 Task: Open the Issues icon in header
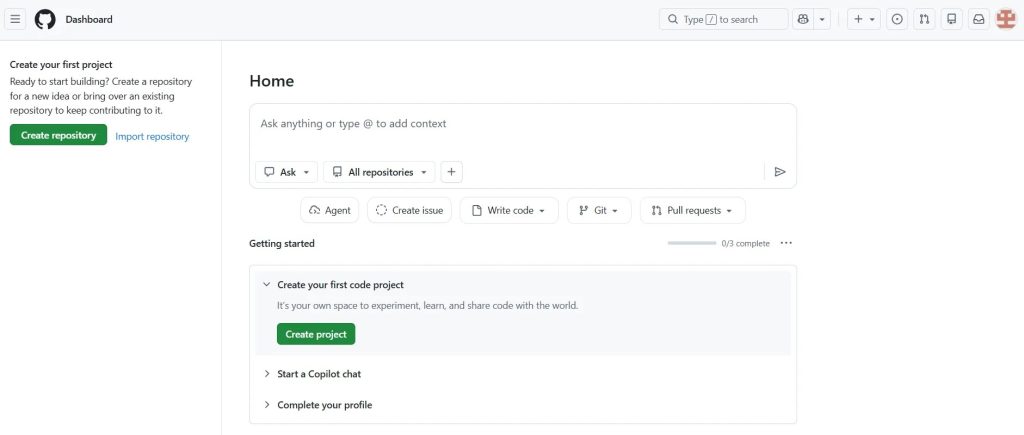897,19
